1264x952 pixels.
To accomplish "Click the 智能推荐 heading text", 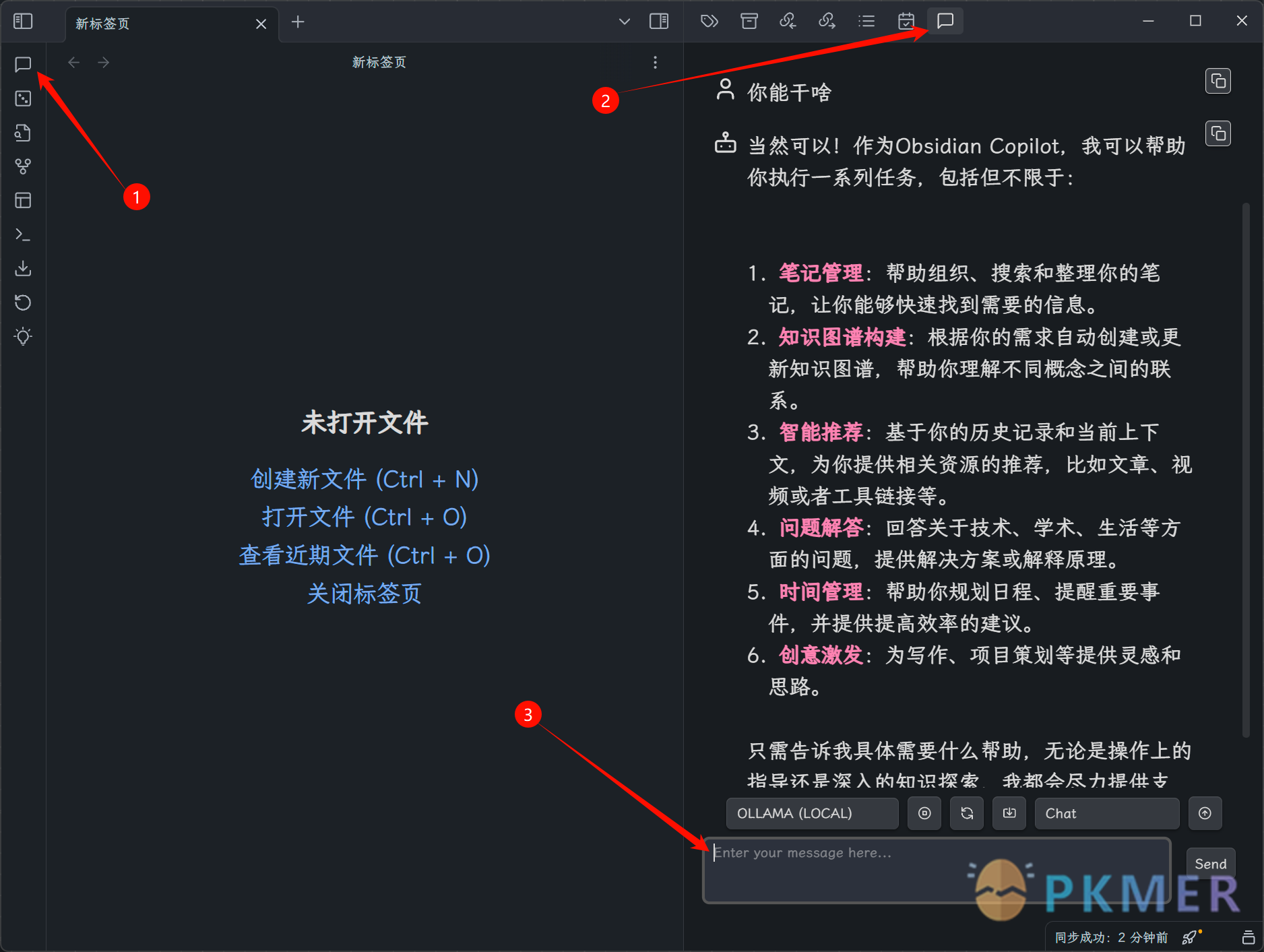I will 821,432.
